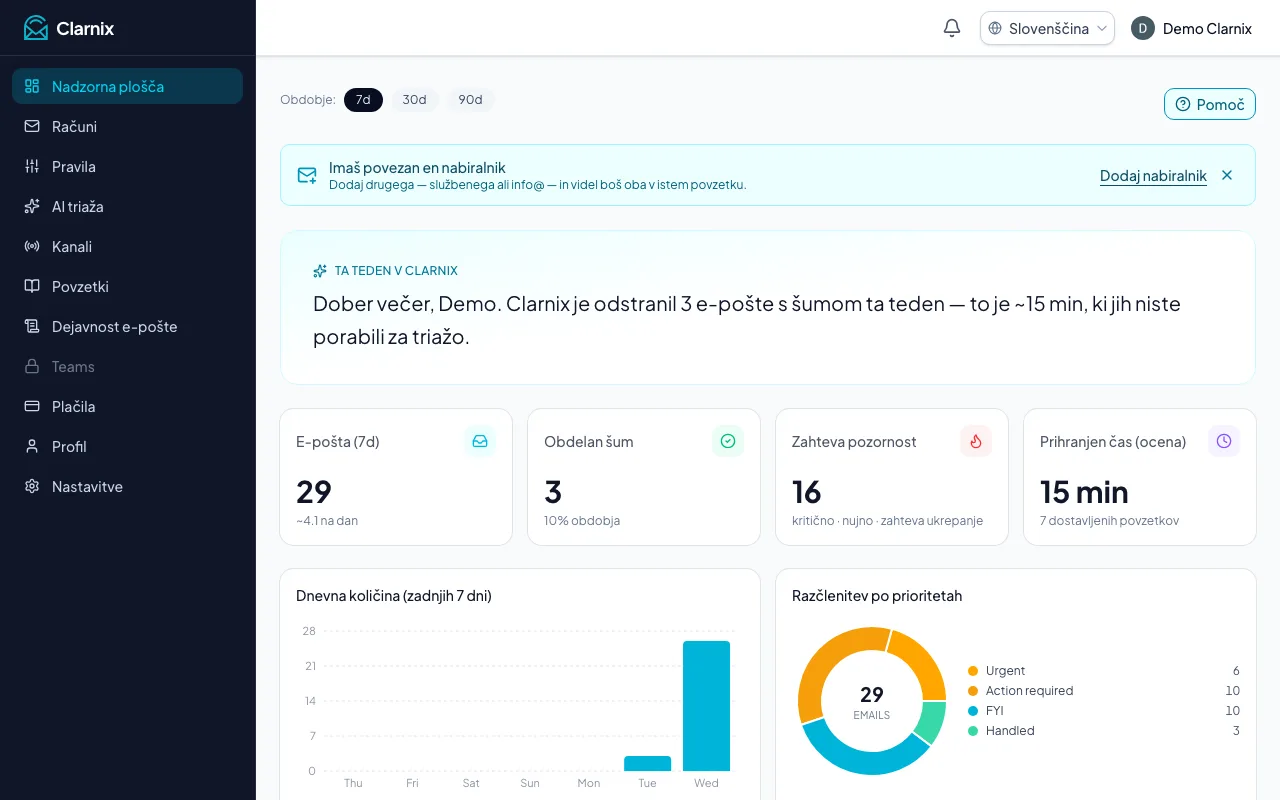Open the Kanali page
1280x800 pixels.
(127, 246)
